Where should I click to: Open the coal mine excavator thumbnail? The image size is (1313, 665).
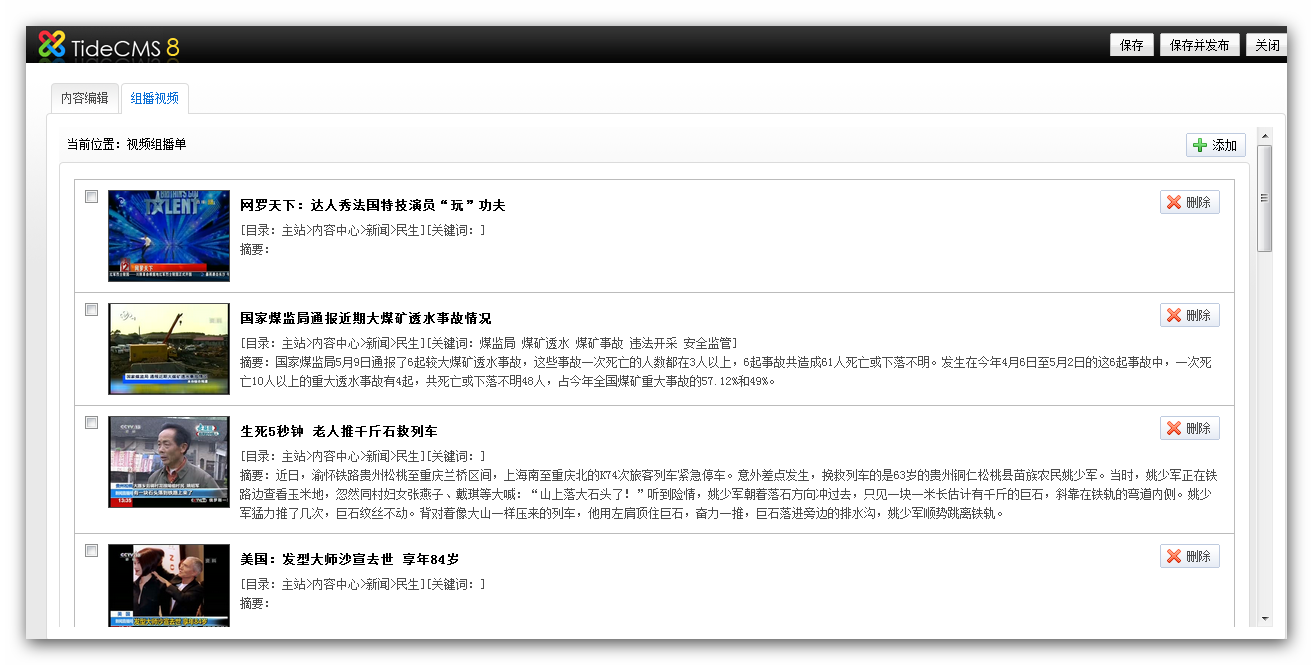tap(168, 348)
